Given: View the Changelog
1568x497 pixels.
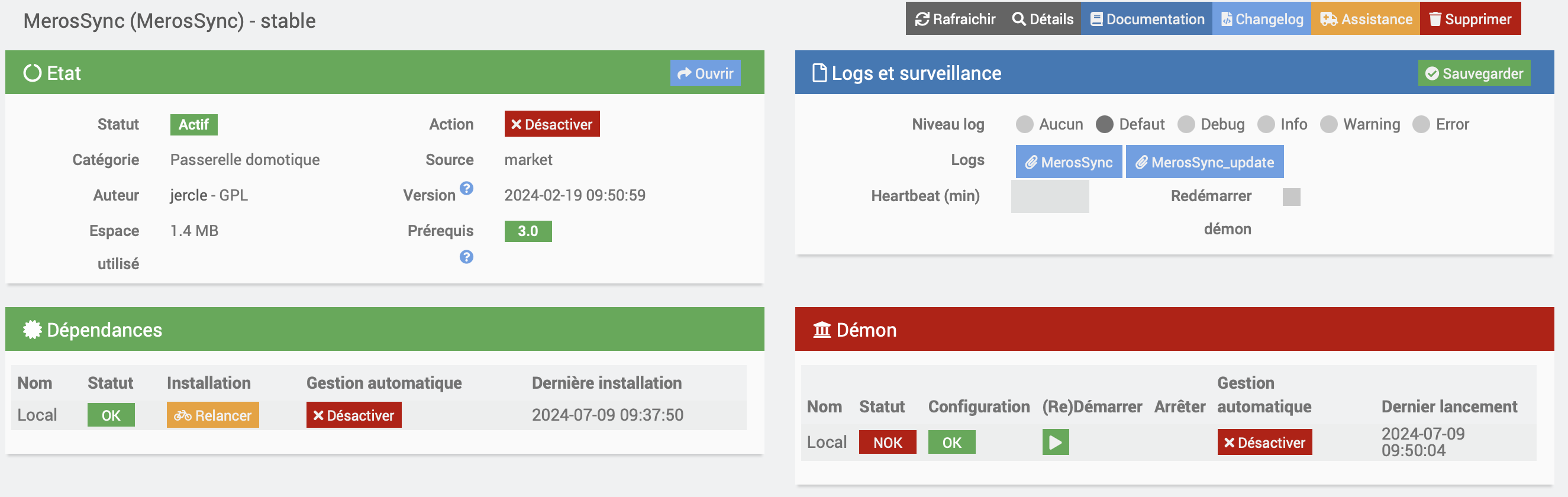Looking at the screenshot, I should click(x=1262, y=20).
